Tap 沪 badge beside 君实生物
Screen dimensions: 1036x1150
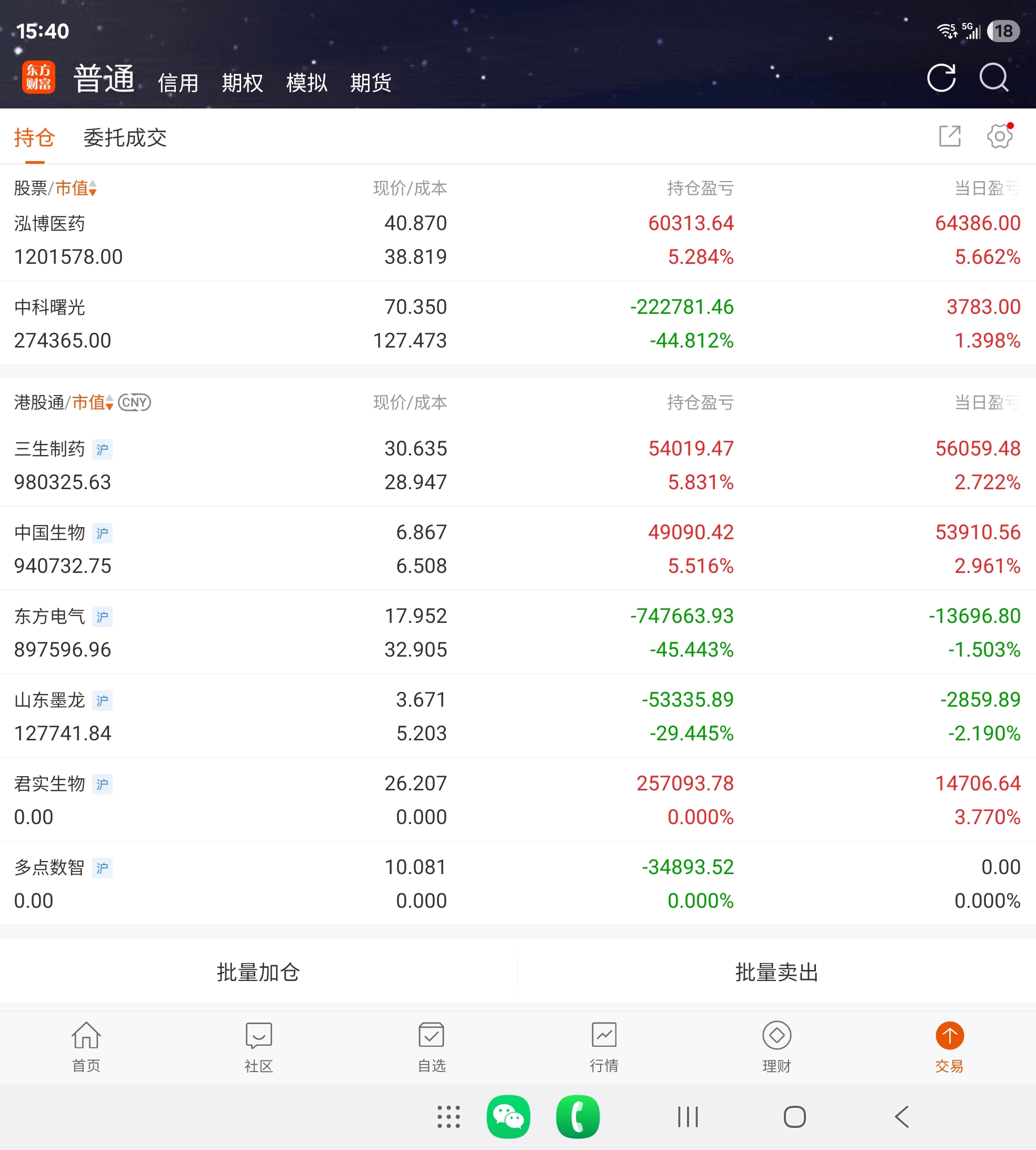click(103, 784)
